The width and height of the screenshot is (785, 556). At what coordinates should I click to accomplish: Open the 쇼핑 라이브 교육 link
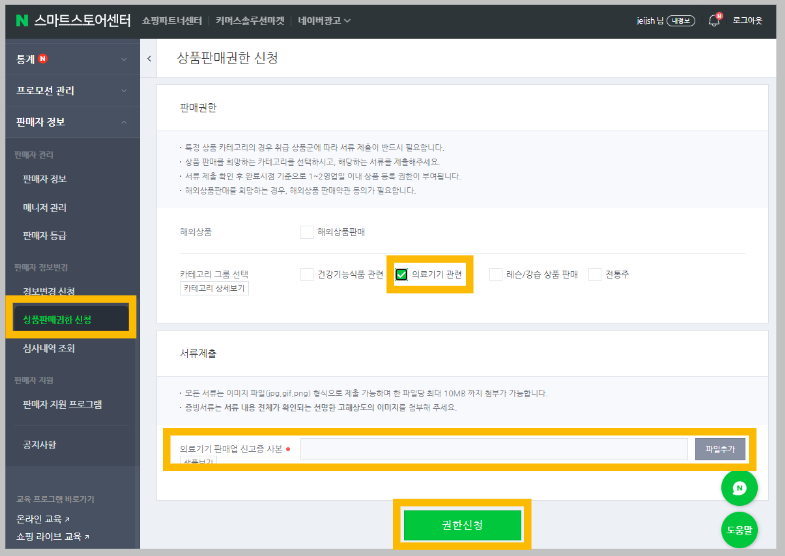click(53, 536)
